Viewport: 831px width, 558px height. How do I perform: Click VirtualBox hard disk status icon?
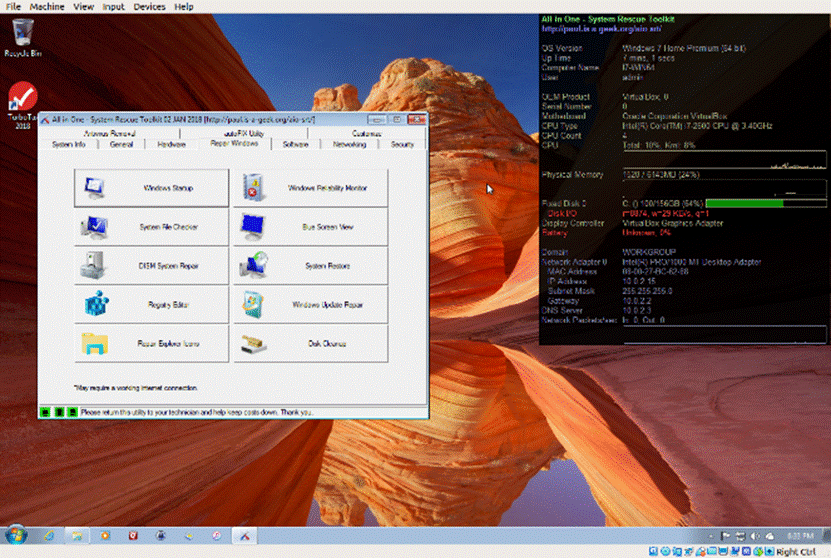(654, 552)
